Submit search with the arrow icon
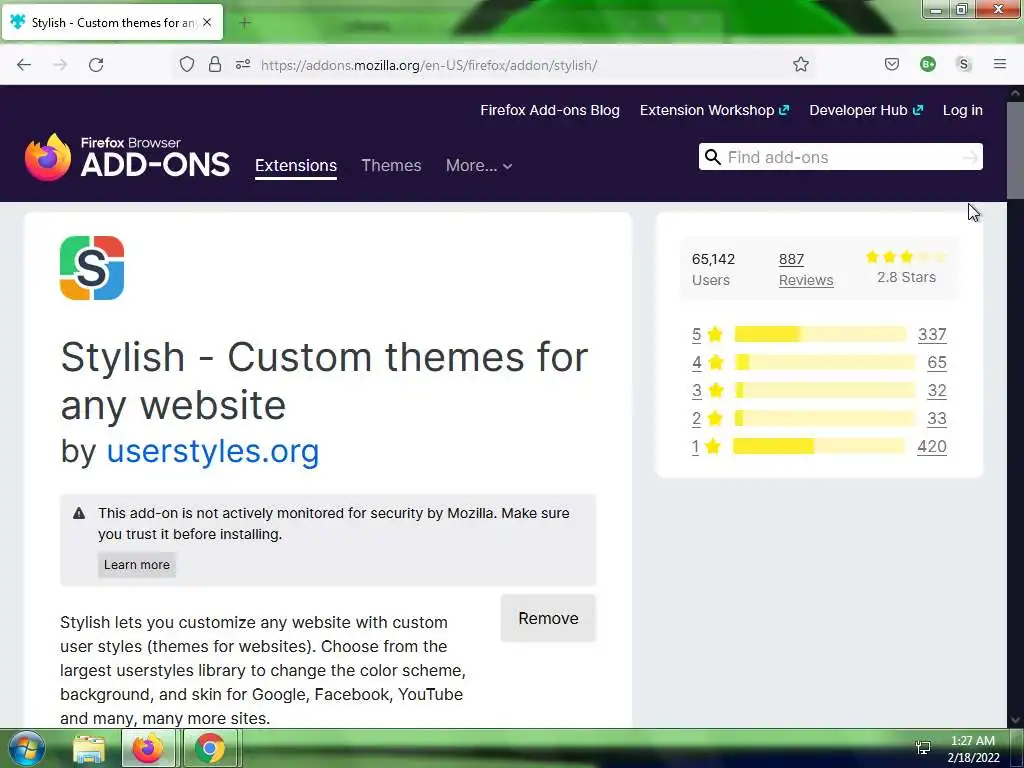This screenshot has width=1024, height=768. tap(970, 157)
